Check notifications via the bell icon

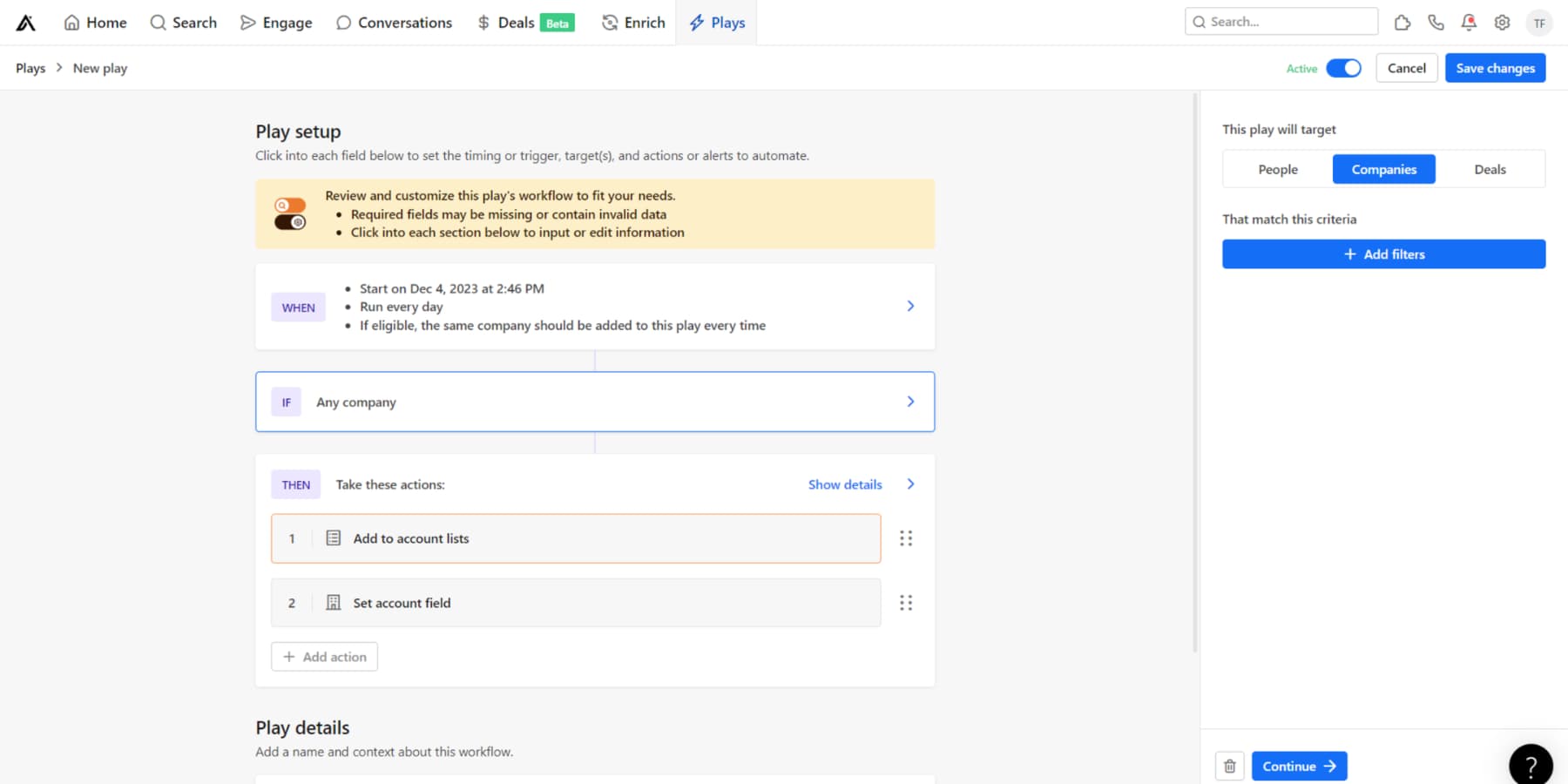click(1468, 23)
